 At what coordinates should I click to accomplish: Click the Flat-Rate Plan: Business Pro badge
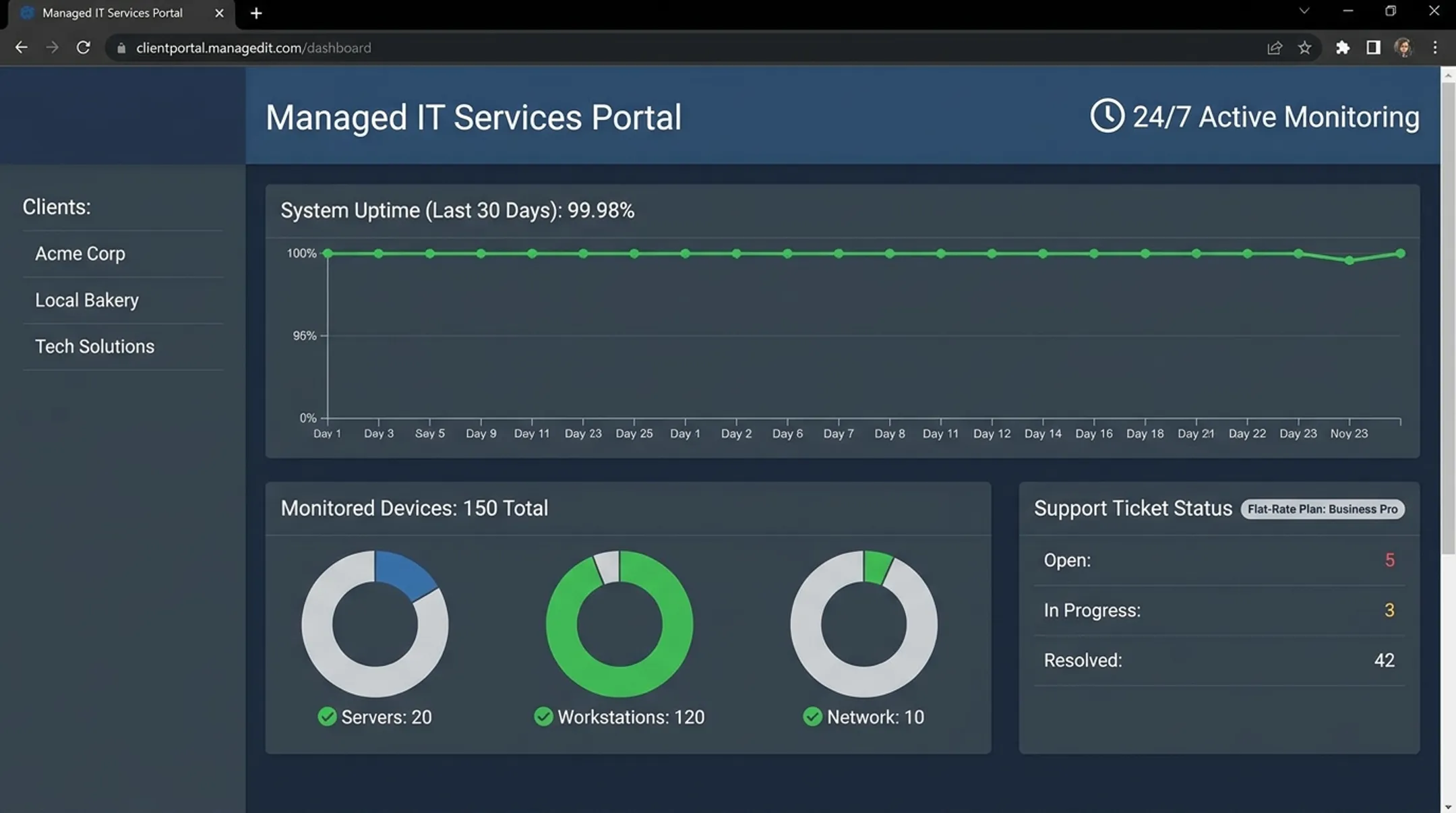1323,509
